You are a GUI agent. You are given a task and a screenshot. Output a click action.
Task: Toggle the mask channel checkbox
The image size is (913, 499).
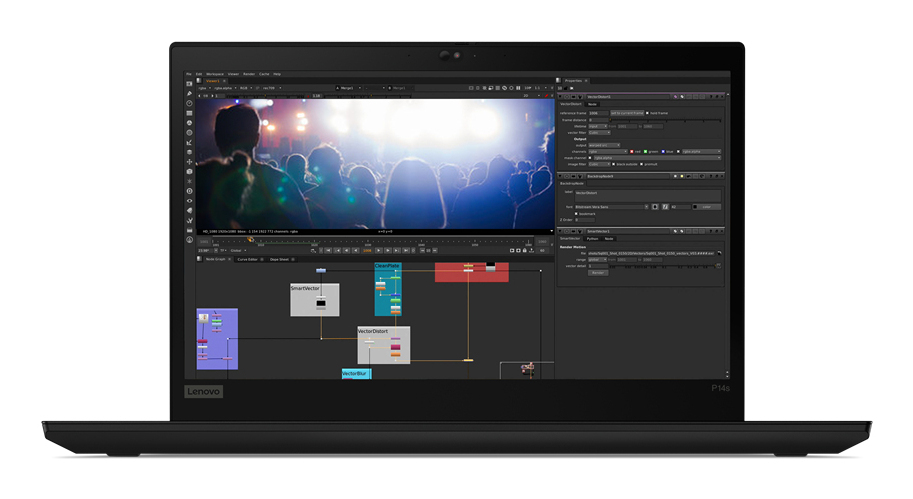(590, 158)
